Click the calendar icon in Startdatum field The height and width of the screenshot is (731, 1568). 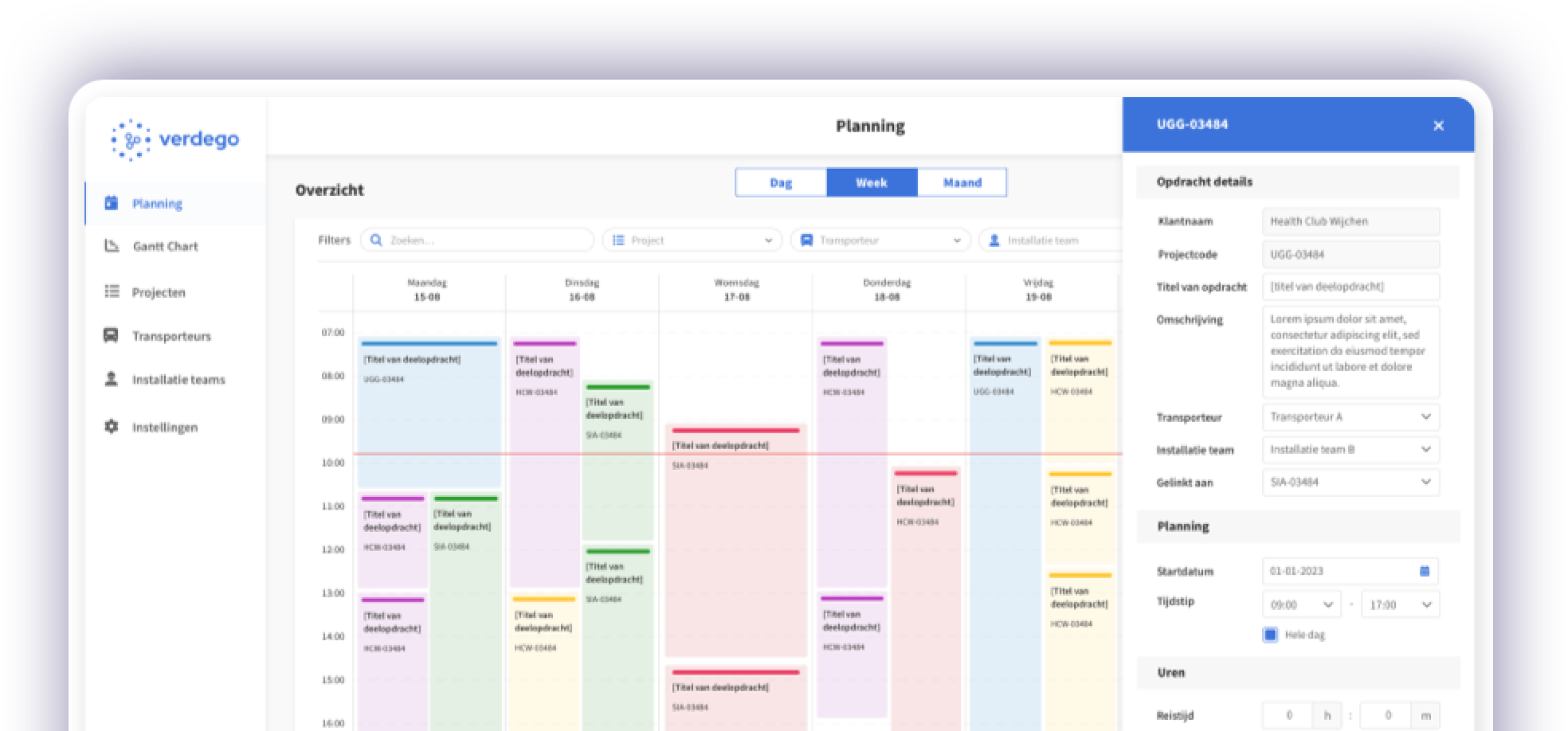click(1425, 571)
